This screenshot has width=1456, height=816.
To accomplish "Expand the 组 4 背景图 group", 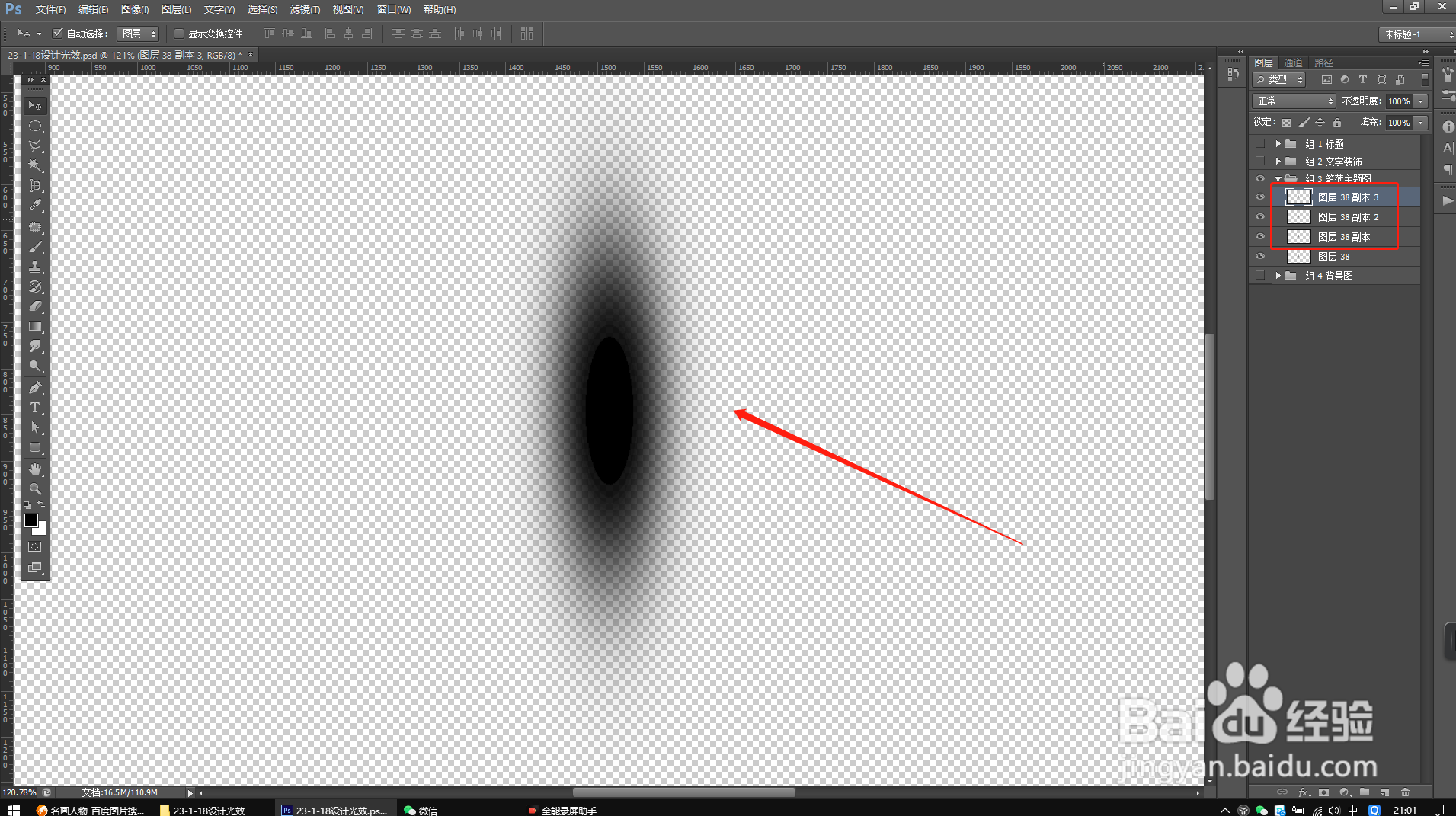I will 1278,275.
